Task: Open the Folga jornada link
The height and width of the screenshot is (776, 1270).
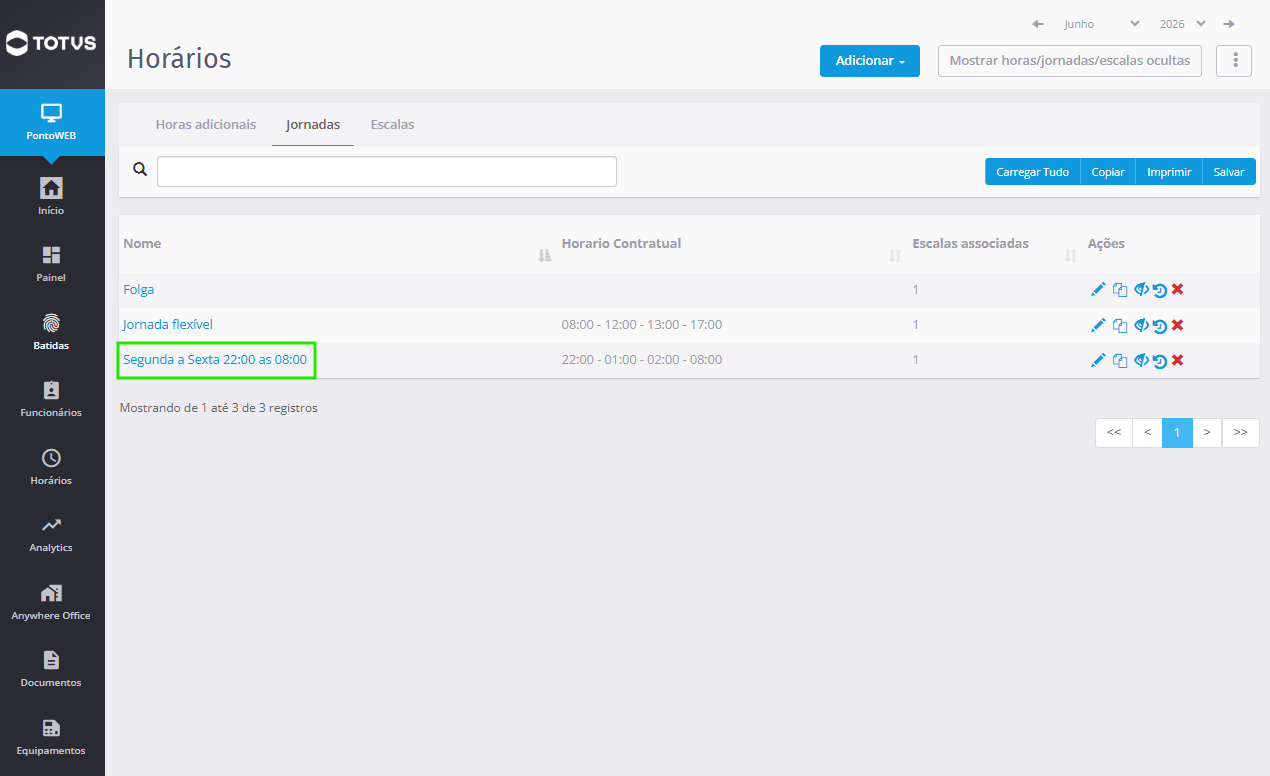Action: [139, 289]
